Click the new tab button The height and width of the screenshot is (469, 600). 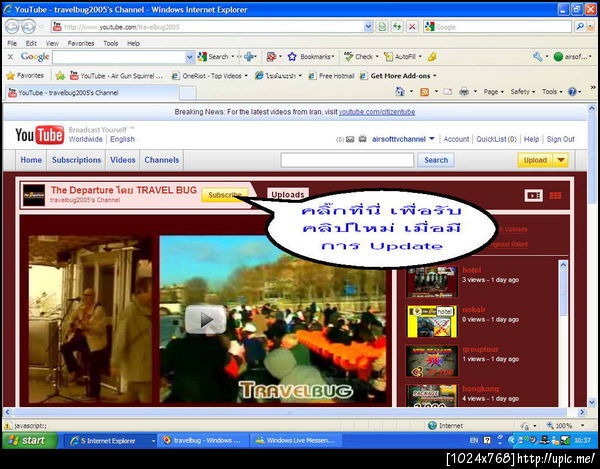(x=188, y=93)
